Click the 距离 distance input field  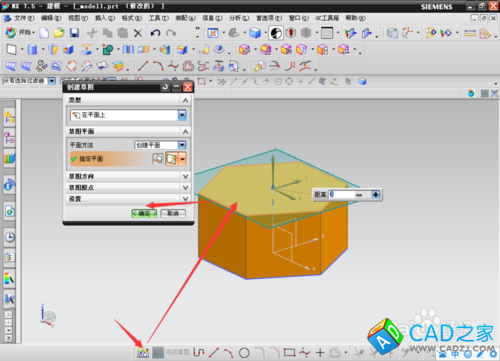(350, 194)
